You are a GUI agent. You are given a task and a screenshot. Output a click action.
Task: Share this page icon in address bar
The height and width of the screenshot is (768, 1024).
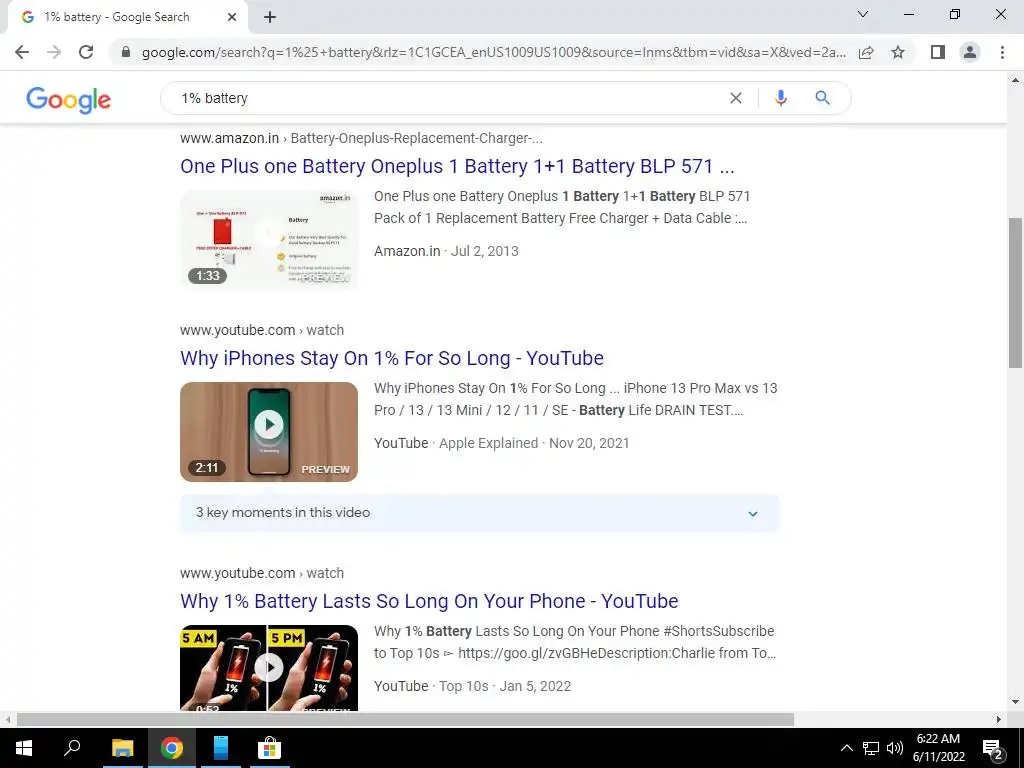[x=866, y=52]
